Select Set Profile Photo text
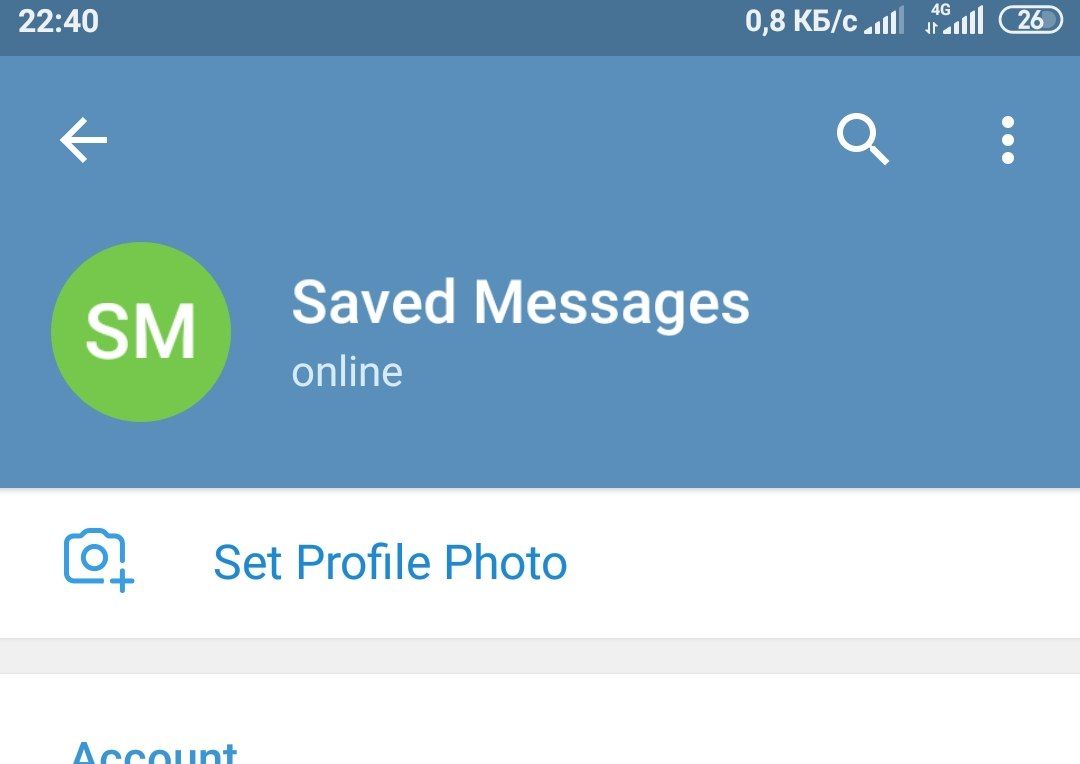Screen dimensions: 1080x764 coord(390,562)
